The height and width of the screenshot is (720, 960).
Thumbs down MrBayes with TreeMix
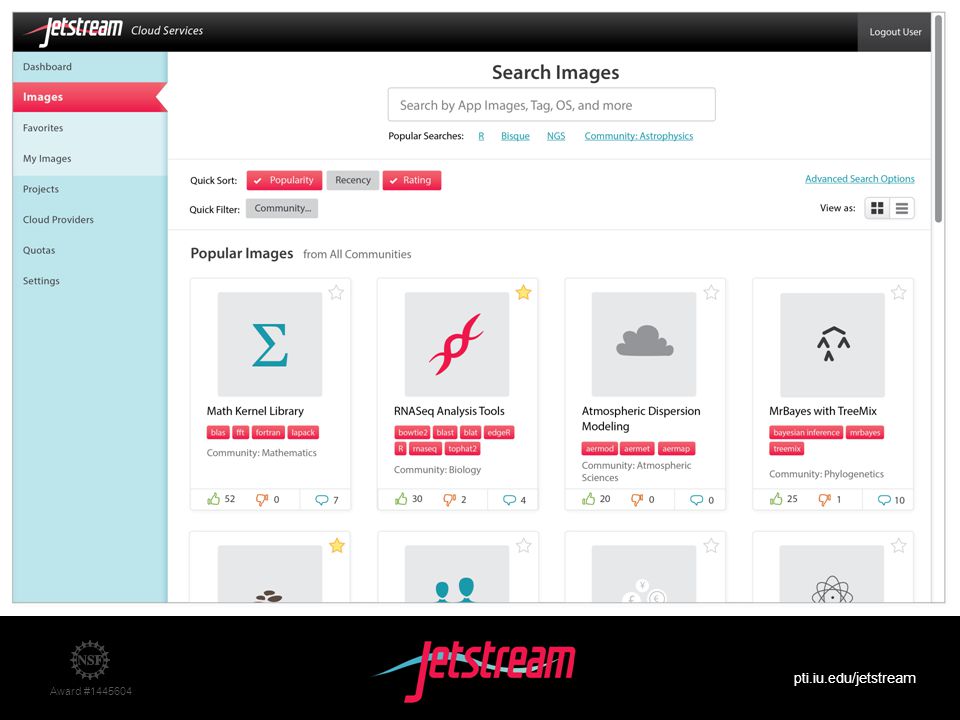click(825, 500)
